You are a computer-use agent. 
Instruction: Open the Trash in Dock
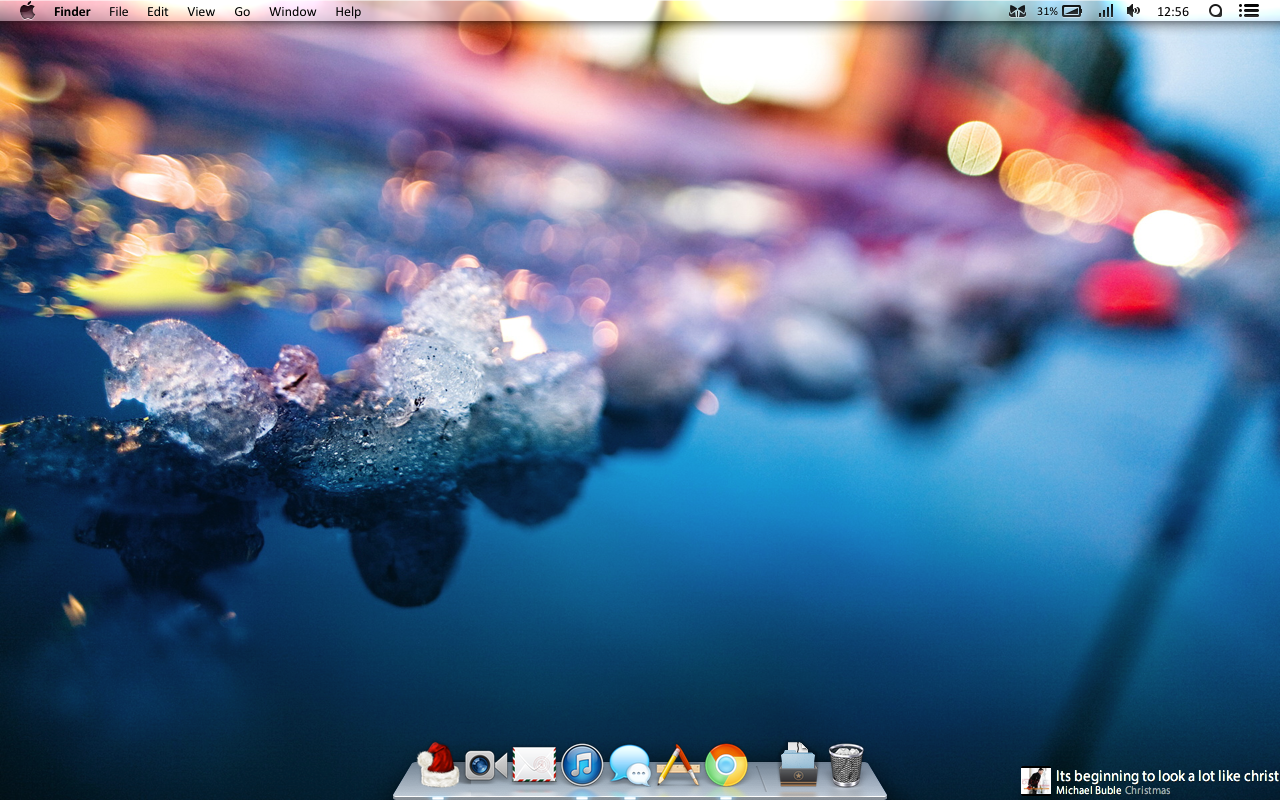(846, 765)
